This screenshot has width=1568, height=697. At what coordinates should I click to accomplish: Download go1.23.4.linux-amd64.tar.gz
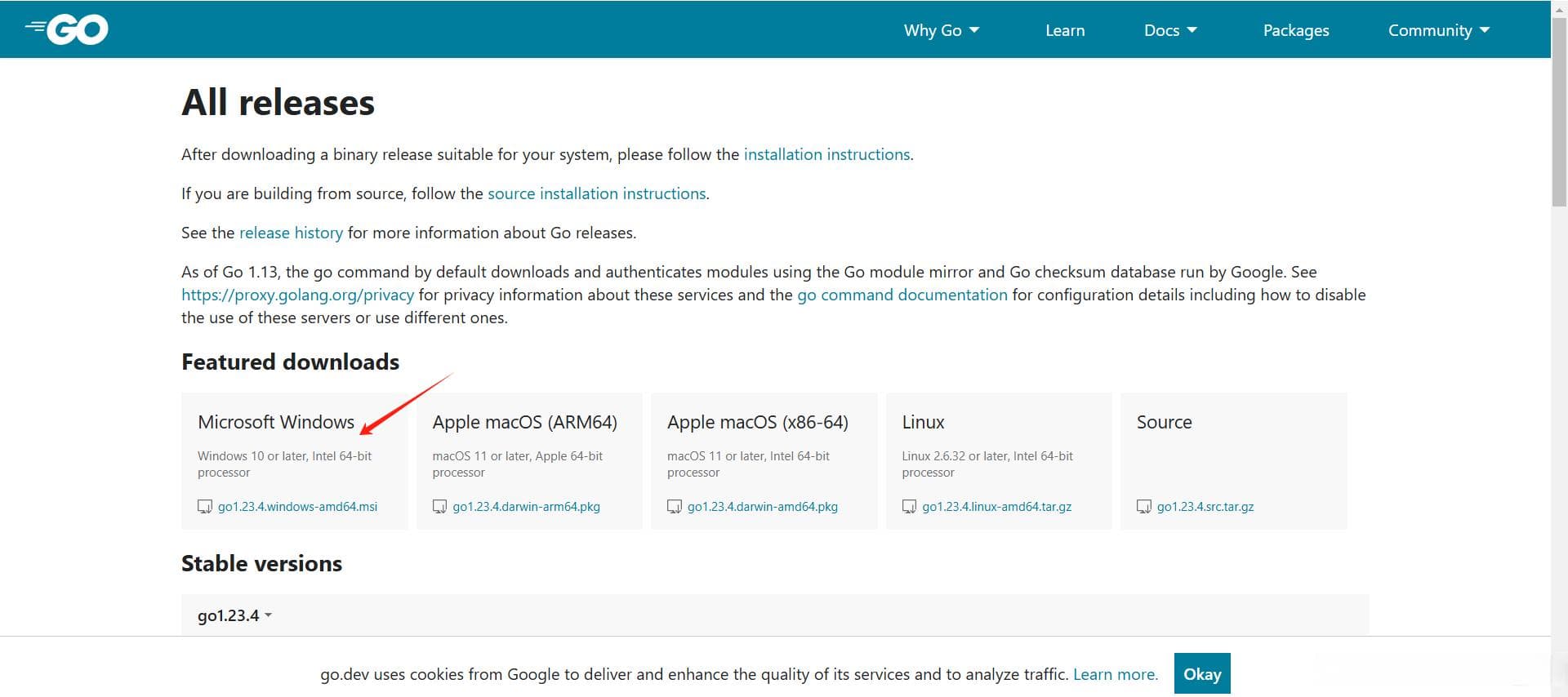pyautogui.click(x=996, y=507)
